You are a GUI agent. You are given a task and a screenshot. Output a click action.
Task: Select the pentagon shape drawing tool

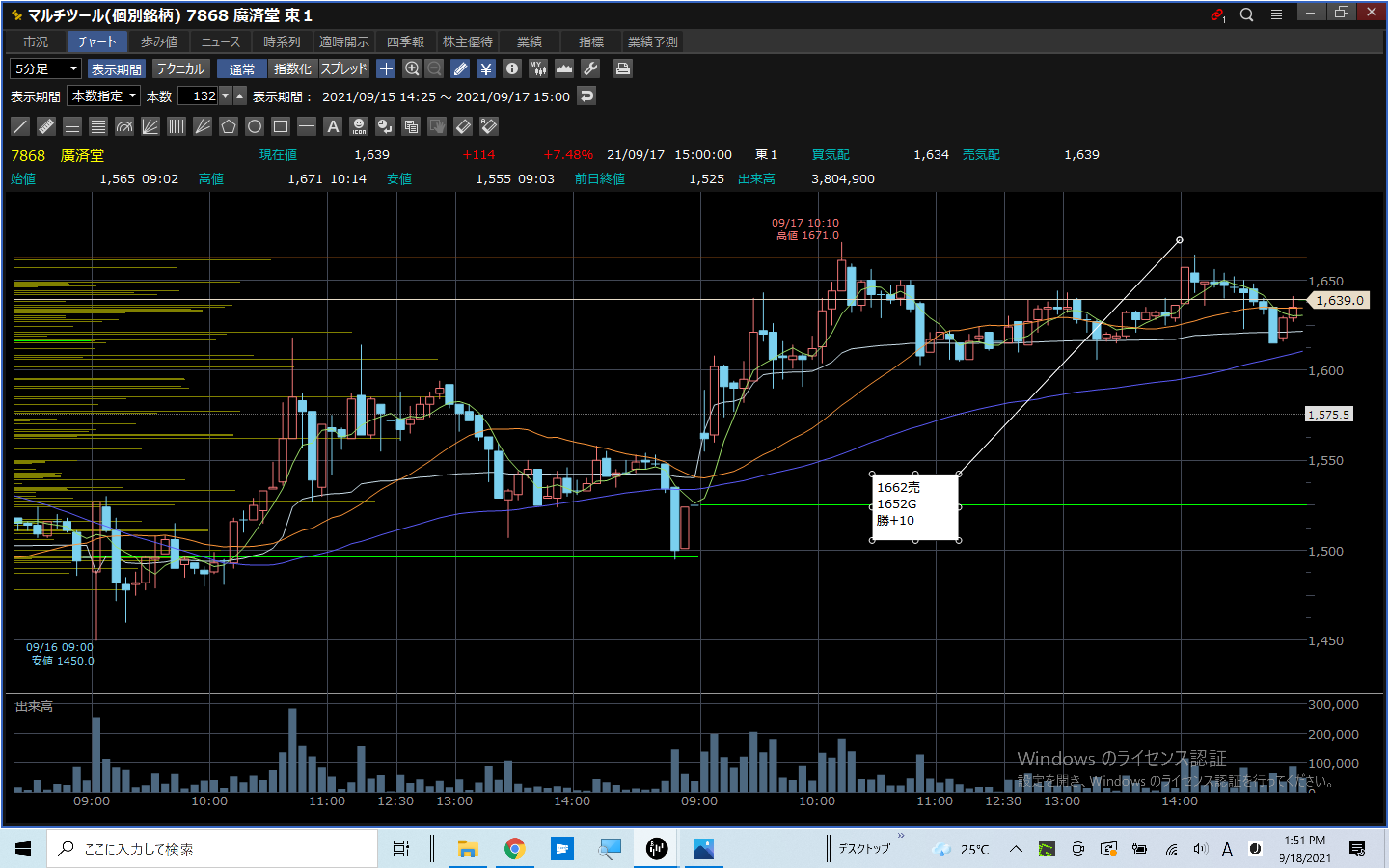pos(229,126)
